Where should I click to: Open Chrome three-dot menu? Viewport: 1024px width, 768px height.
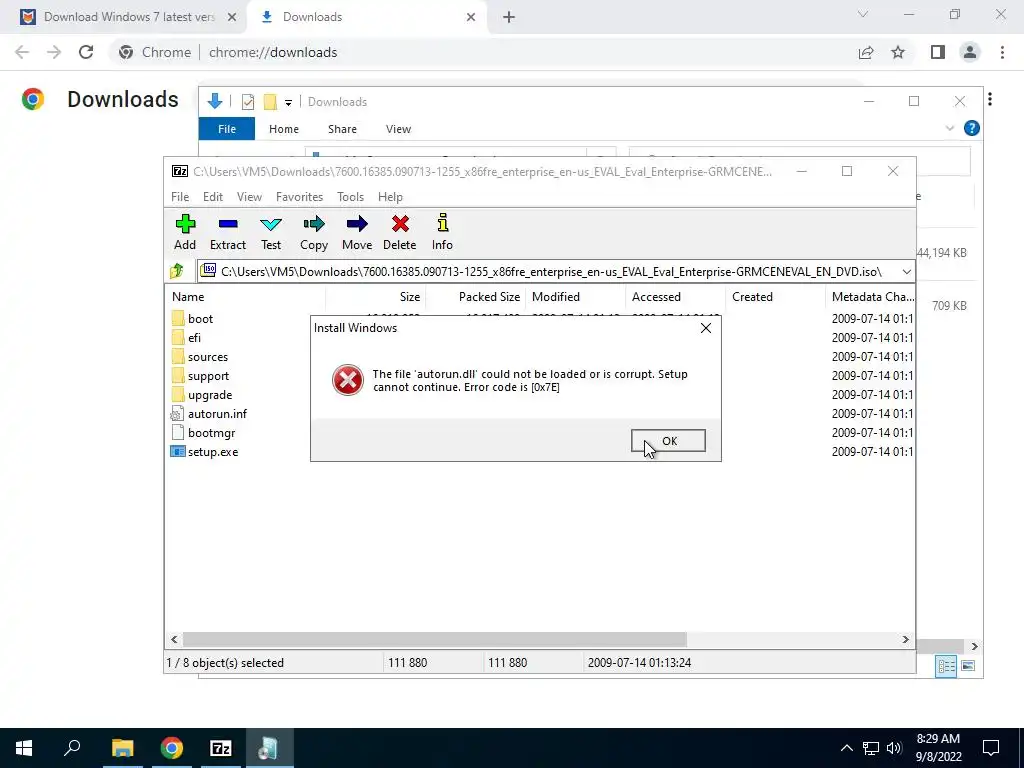[1002, 52]
